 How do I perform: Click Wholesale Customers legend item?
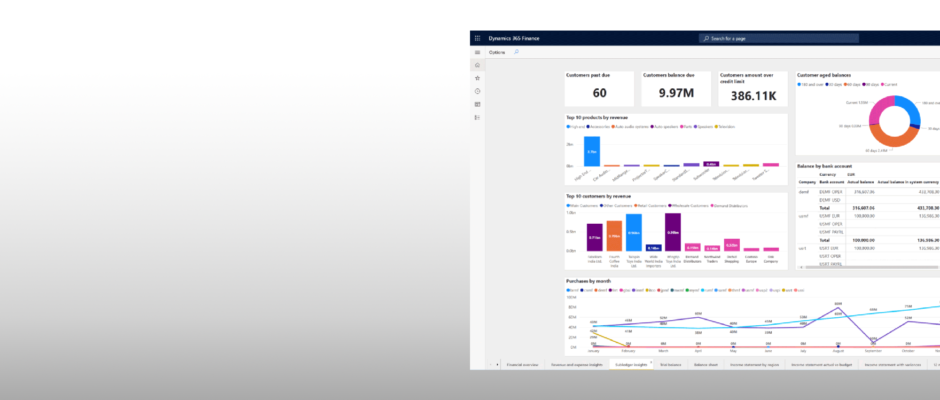[x=687, y=206]
